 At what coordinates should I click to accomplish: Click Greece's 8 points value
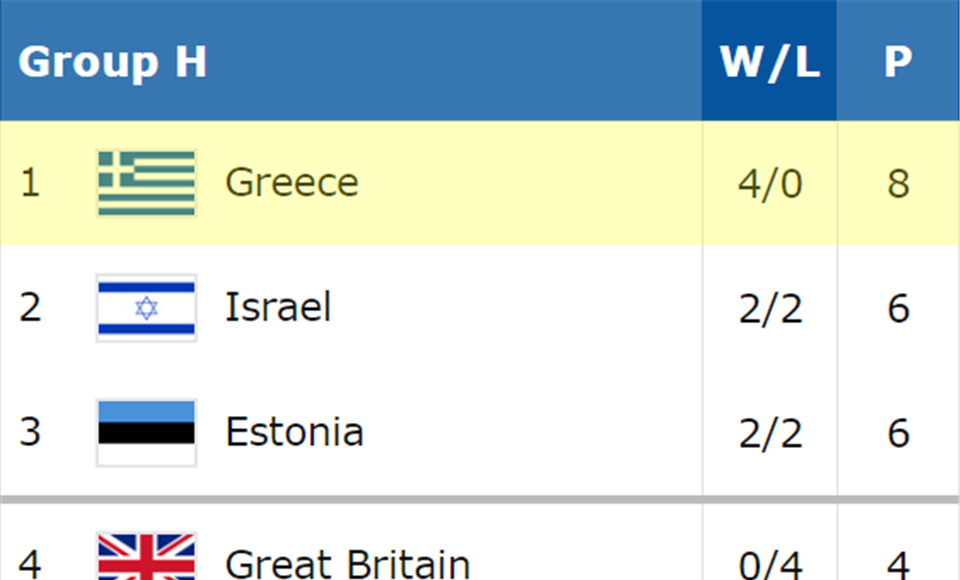point(898,184)
